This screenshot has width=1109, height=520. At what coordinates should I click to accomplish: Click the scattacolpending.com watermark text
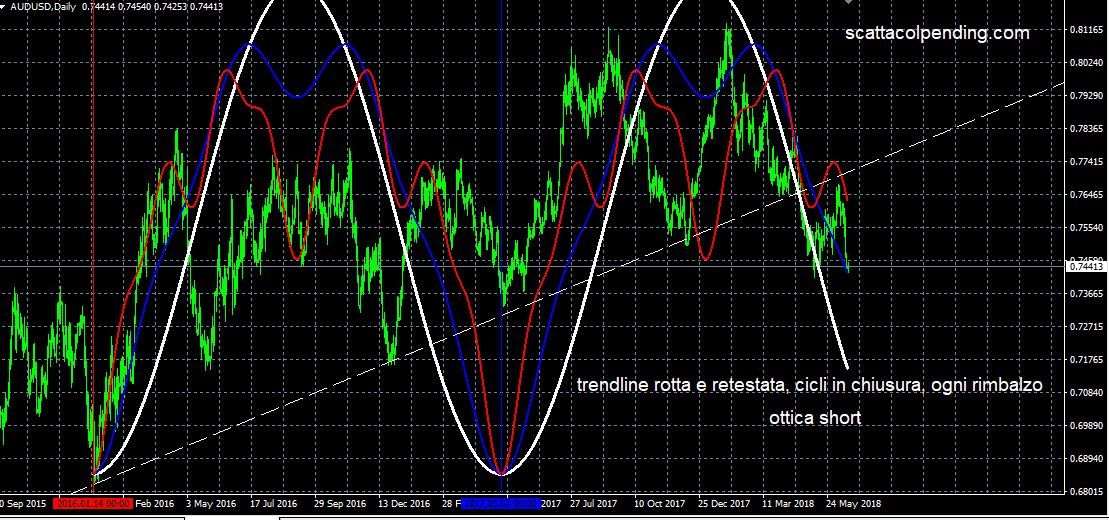tap(937, 33)
